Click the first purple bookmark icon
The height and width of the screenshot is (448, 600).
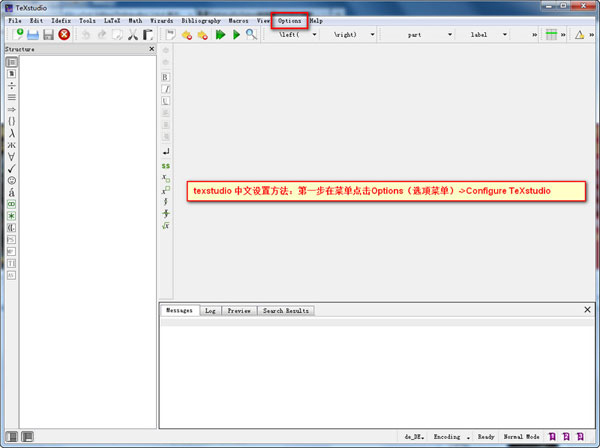click(553, 437)
